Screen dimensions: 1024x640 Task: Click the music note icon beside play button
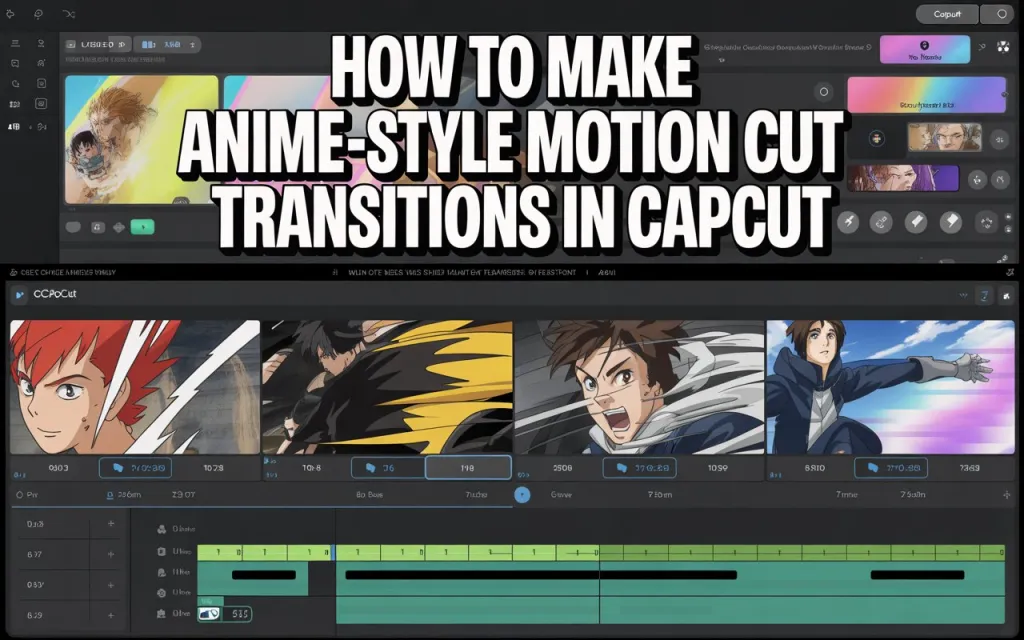coord(97,227)
